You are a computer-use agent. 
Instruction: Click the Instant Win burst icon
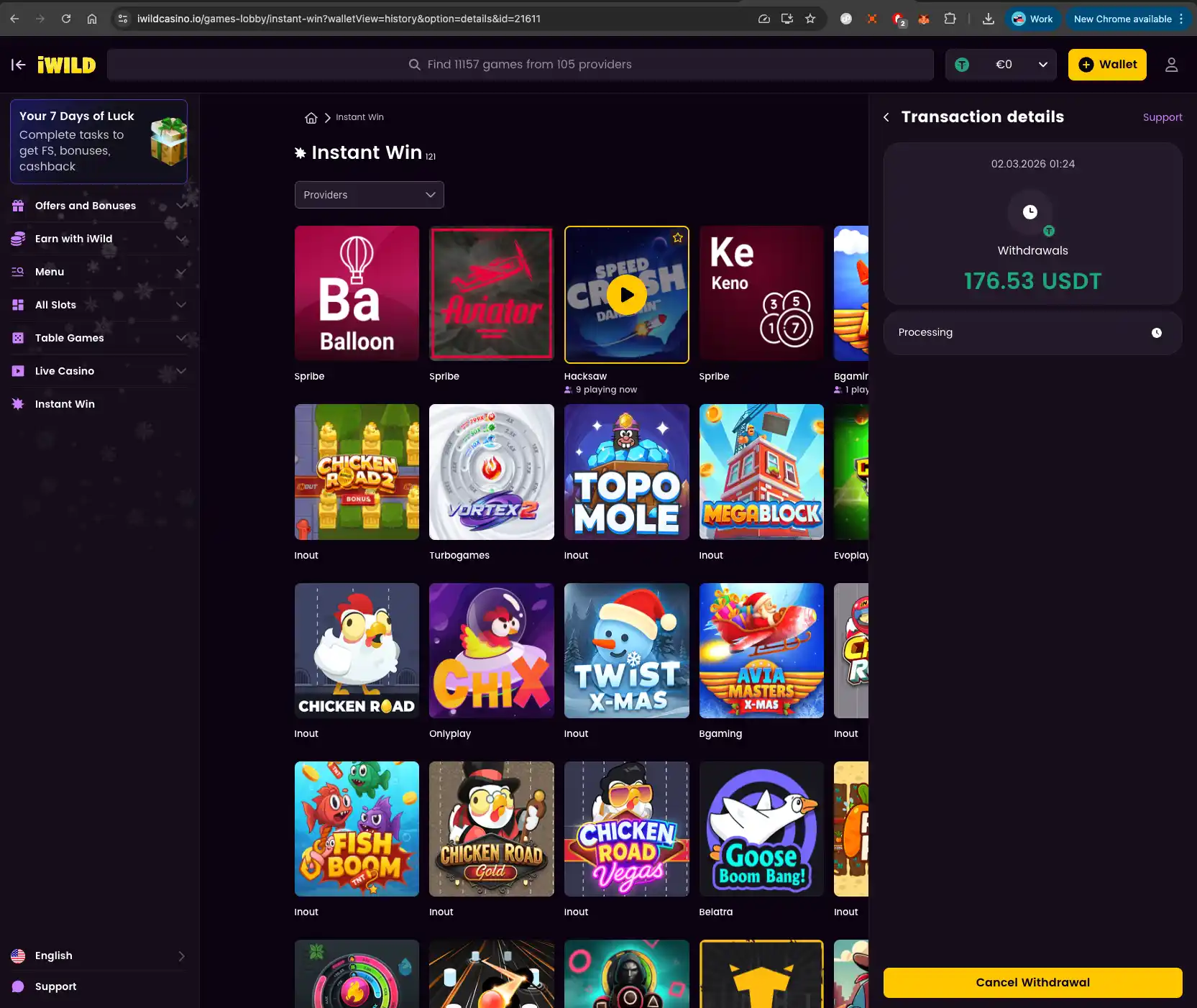coord(18,404)
